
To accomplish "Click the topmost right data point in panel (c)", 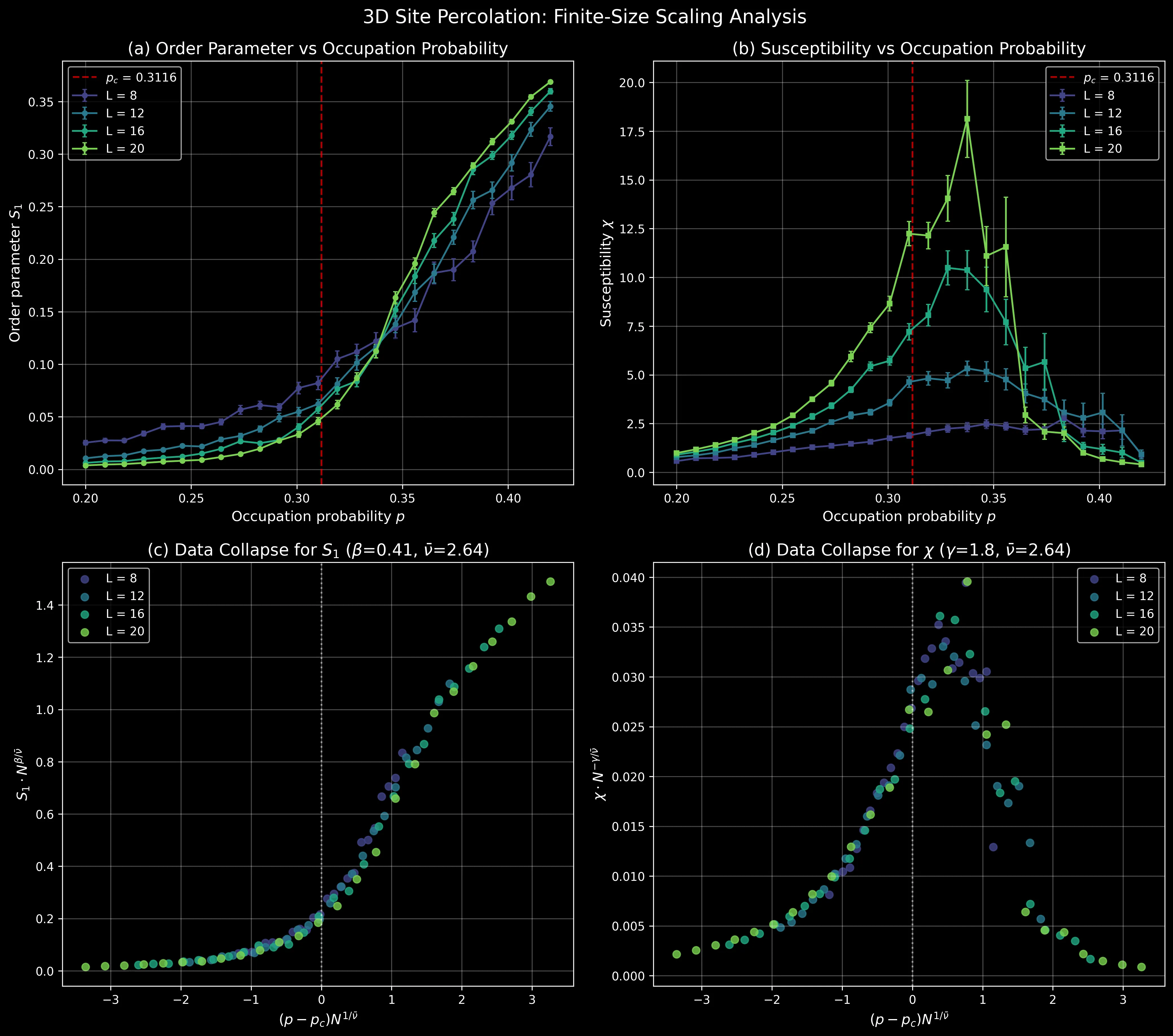I will (x=550, y=582).
